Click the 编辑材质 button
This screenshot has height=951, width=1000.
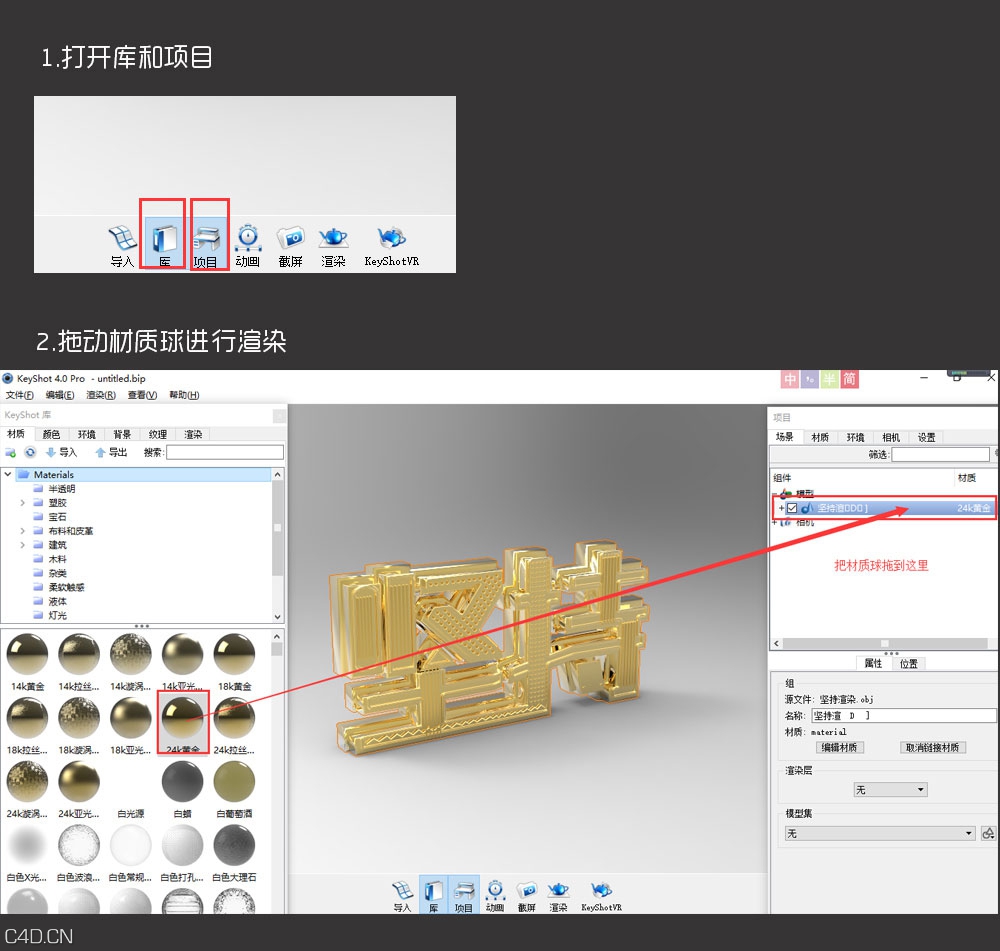pos(839,747)
